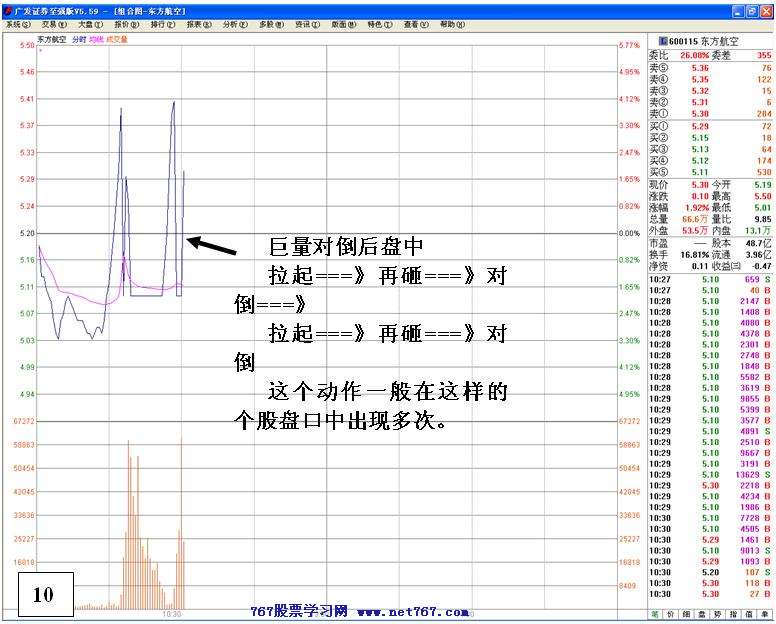Switch to the 价 tab

pos(671,614)
